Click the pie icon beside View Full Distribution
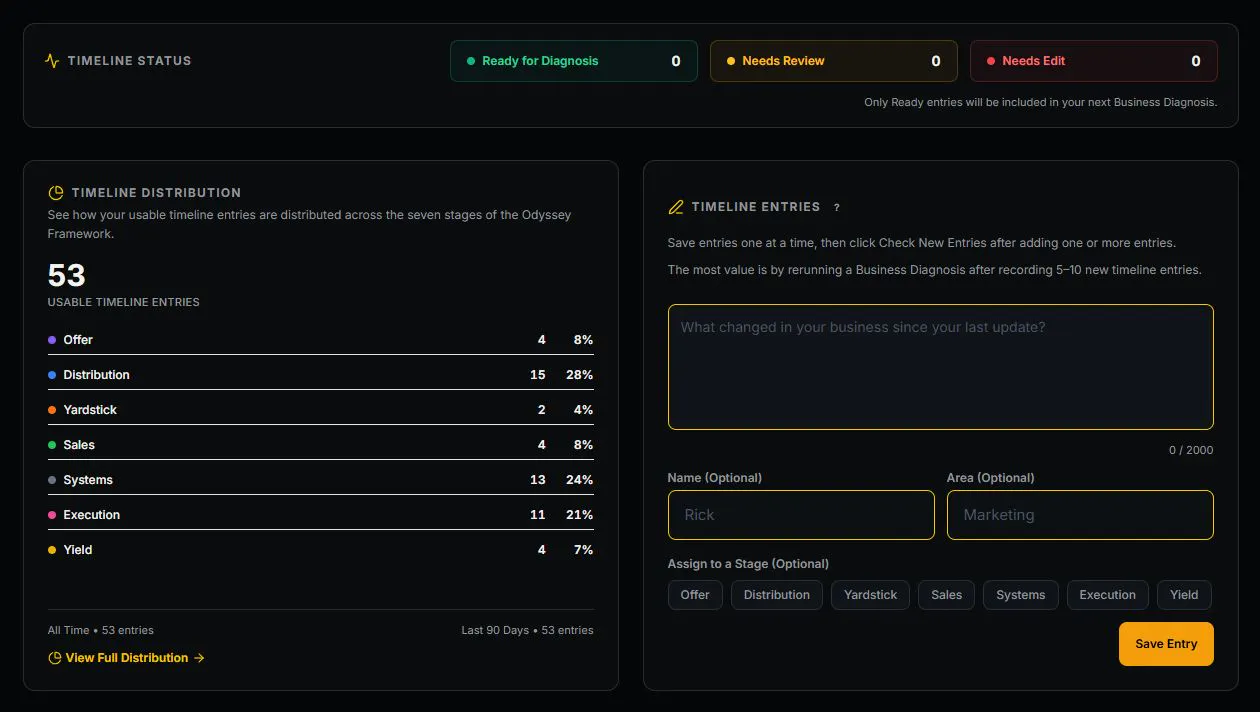 pyautogui.click(x=55, y=658)
